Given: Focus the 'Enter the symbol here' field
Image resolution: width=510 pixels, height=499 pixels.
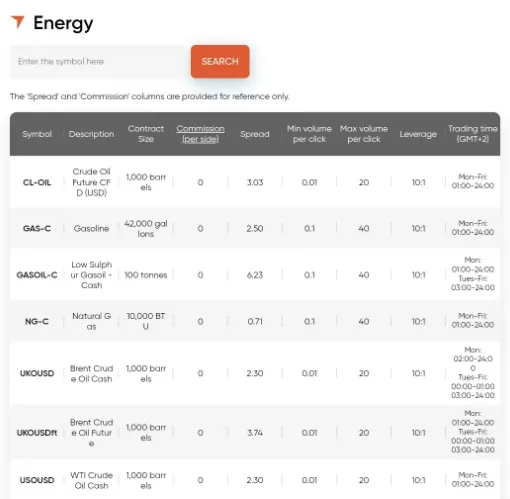Looking at the screenshot, I should pos(100,62).
